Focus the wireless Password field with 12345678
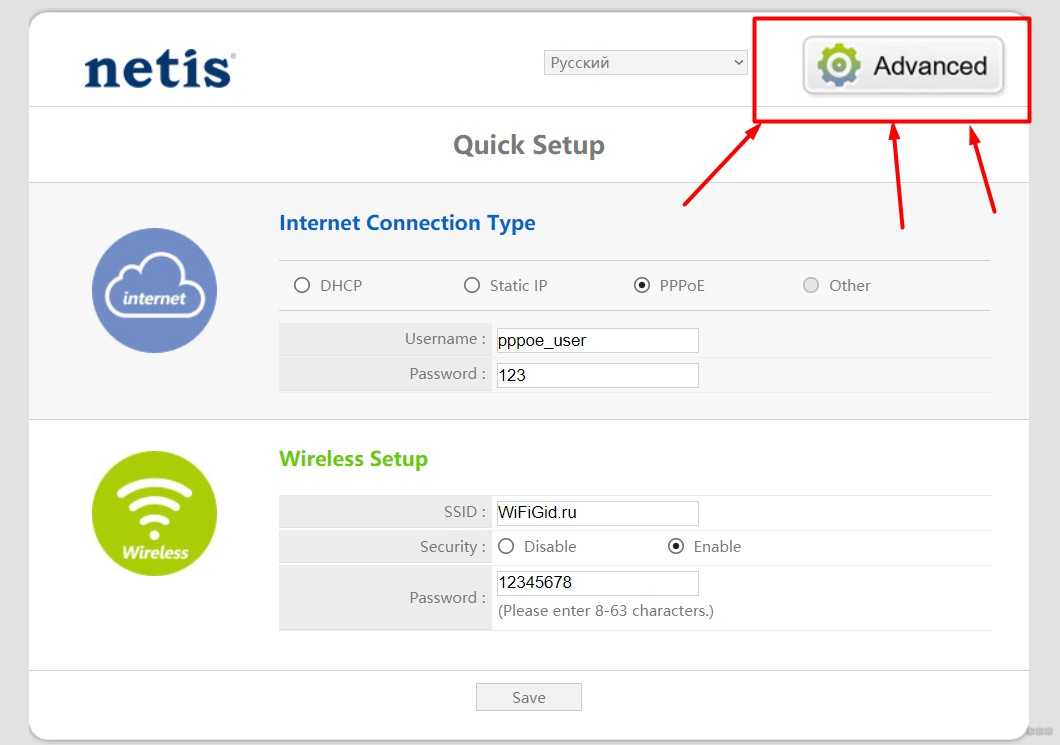The height and width of the screenshot is (745, 1060). [597, 583]
